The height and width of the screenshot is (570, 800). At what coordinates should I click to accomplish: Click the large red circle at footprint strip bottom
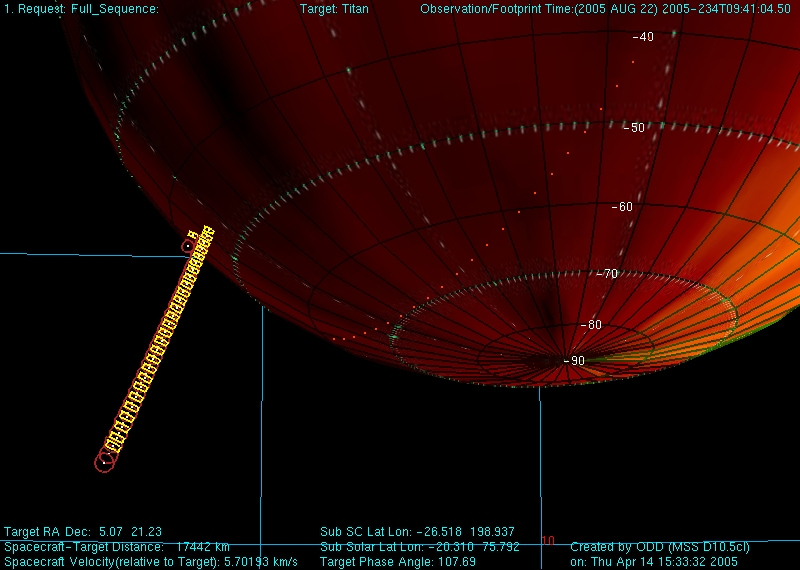105,462
